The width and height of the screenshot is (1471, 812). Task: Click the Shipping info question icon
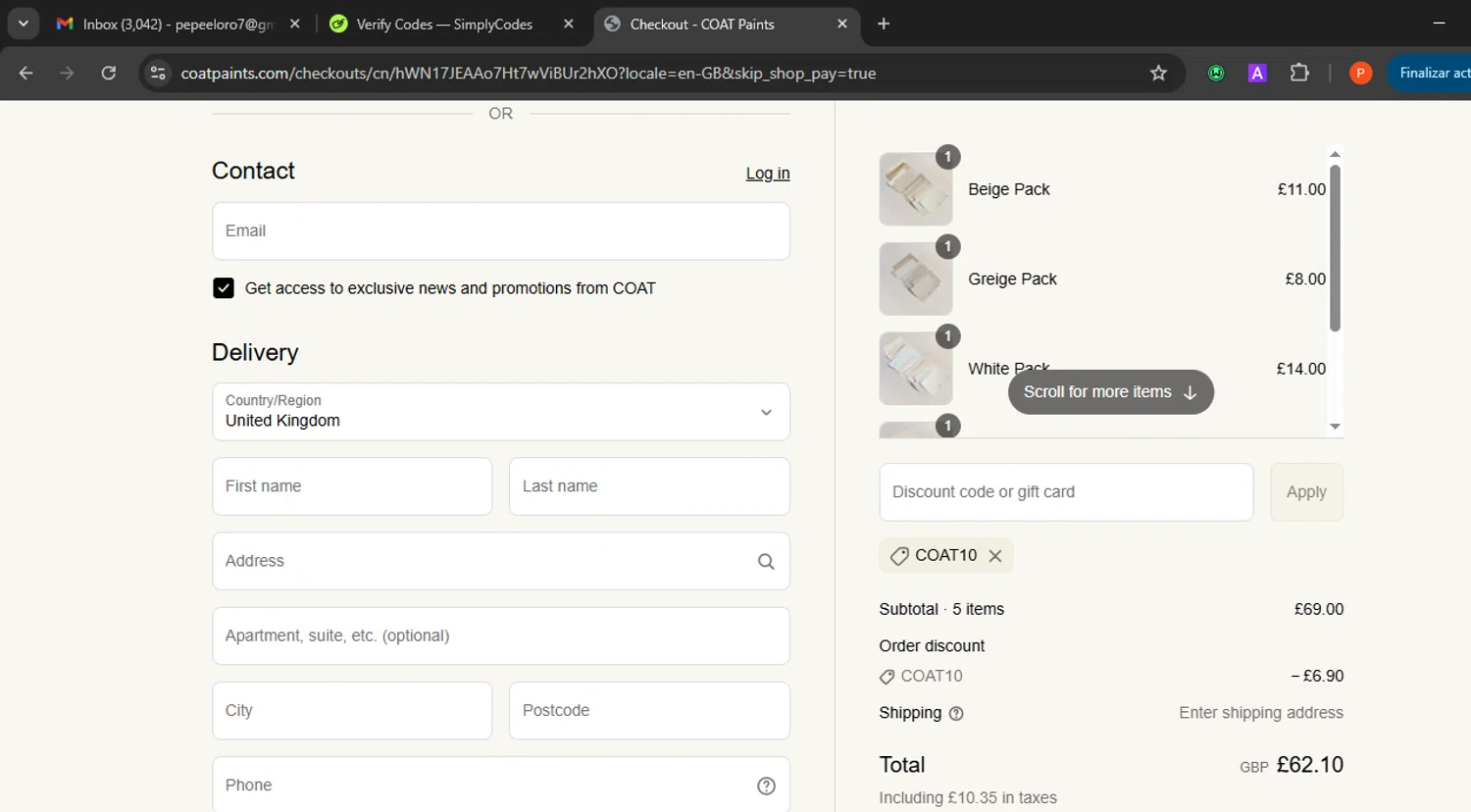click(956, 714)
